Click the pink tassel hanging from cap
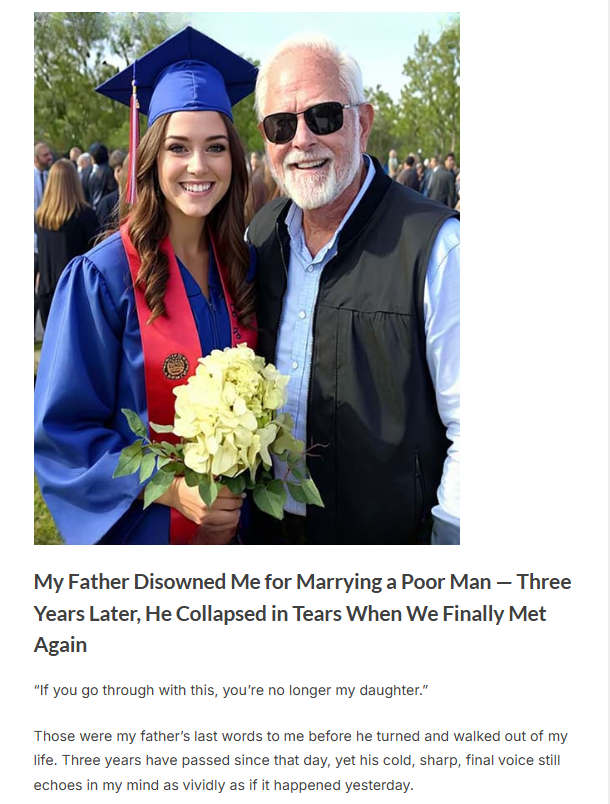This screenshot has width=610, height=804. pyautogui.click(x=134, y=150)
